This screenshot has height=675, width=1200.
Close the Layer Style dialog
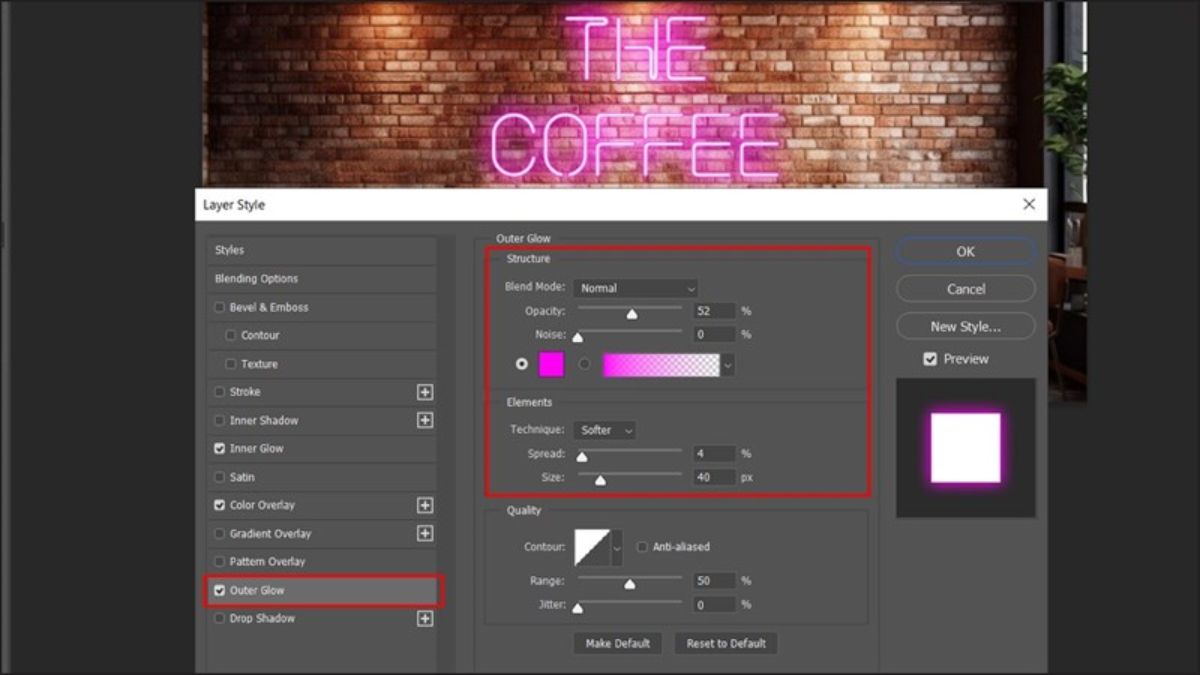point(1029,204)
